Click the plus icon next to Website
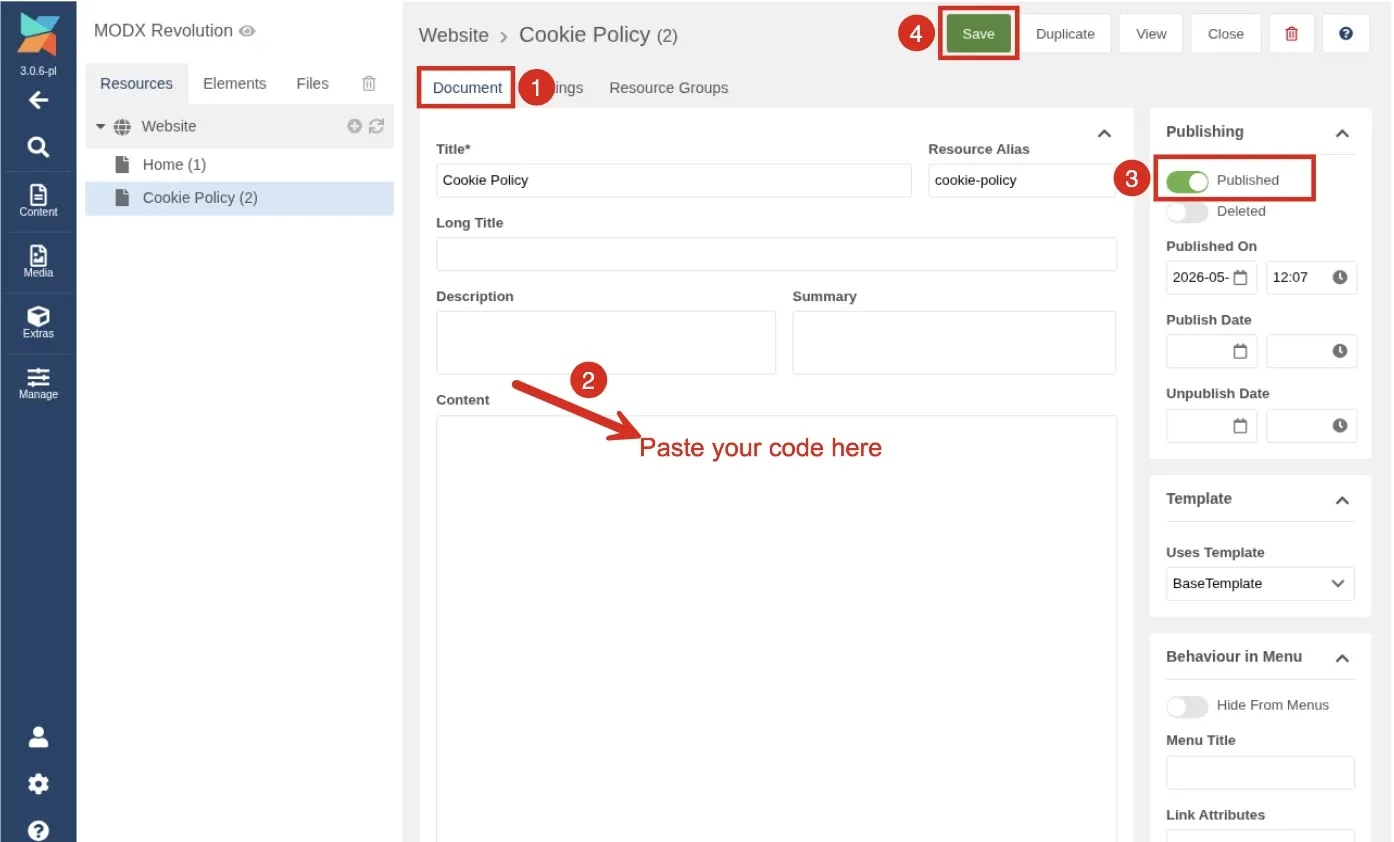Screen dimensions: 1394x842 pos(354,126)
